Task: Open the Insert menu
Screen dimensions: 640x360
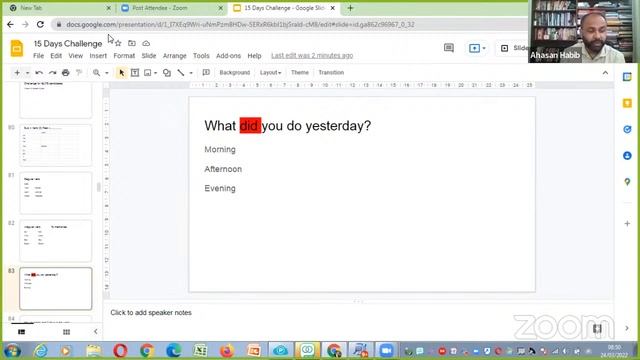Action: click(98, 56)
